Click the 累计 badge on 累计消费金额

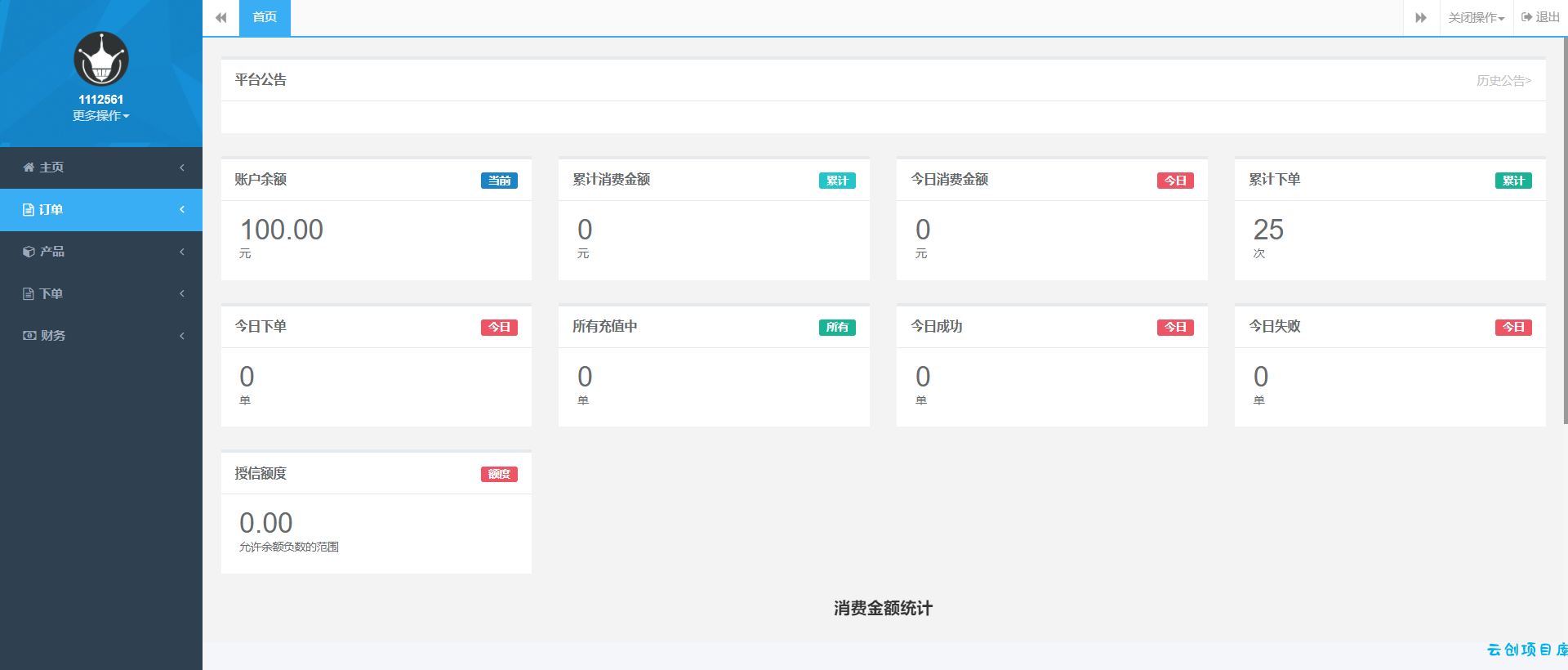(837, 181)
